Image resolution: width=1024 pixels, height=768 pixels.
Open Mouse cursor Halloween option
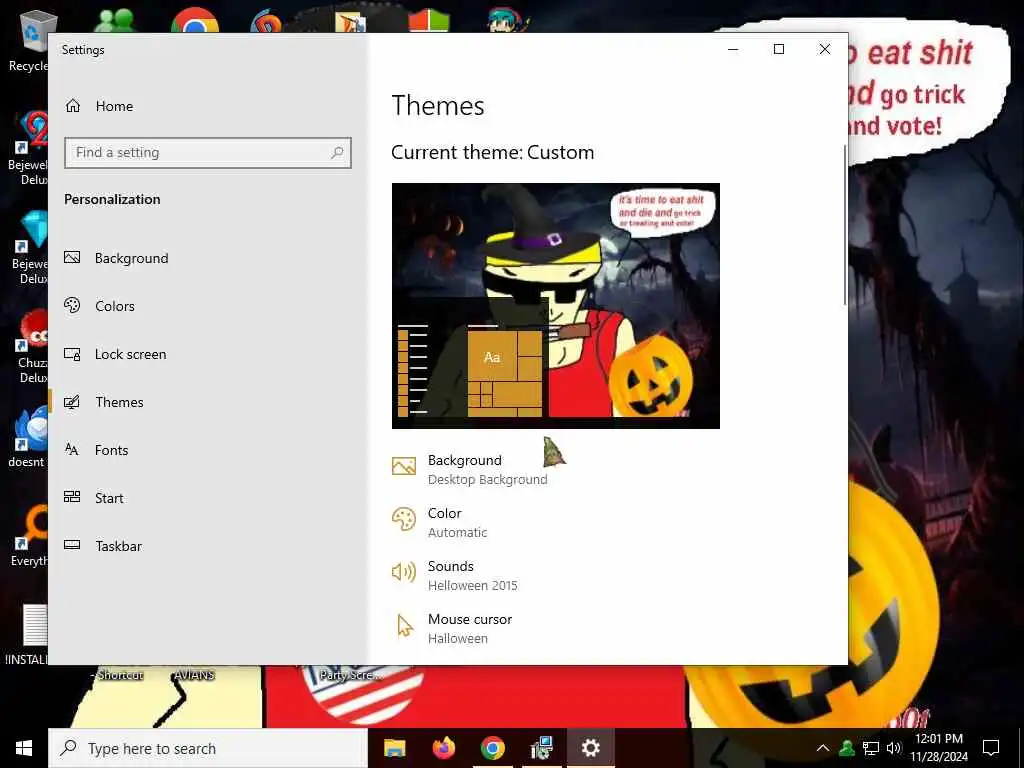(452, 628)
